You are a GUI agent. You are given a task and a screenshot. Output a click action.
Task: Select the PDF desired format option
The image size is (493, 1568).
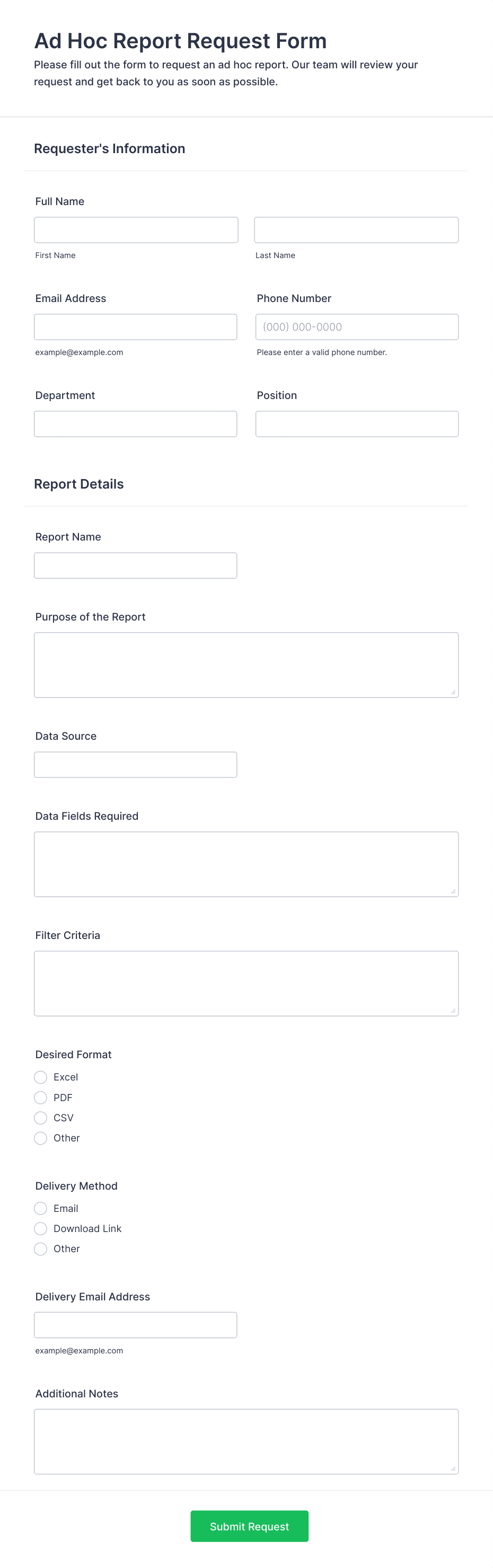pos(40,1097)
